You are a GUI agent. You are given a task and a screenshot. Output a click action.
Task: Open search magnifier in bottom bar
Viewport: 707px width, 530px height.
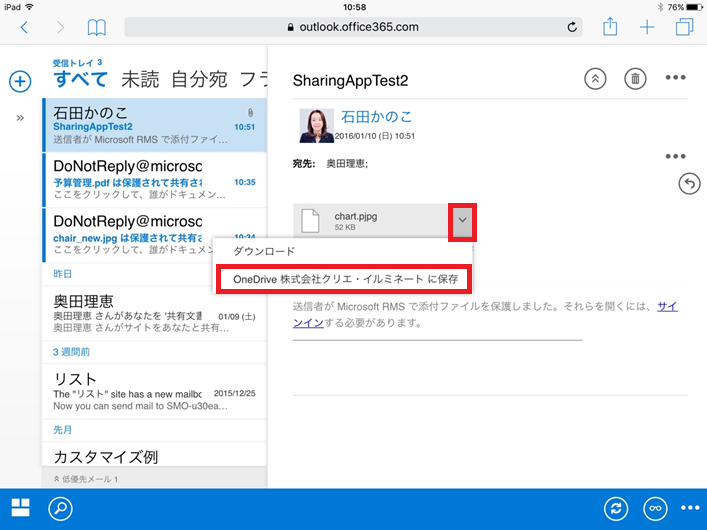tap(60, 509)
